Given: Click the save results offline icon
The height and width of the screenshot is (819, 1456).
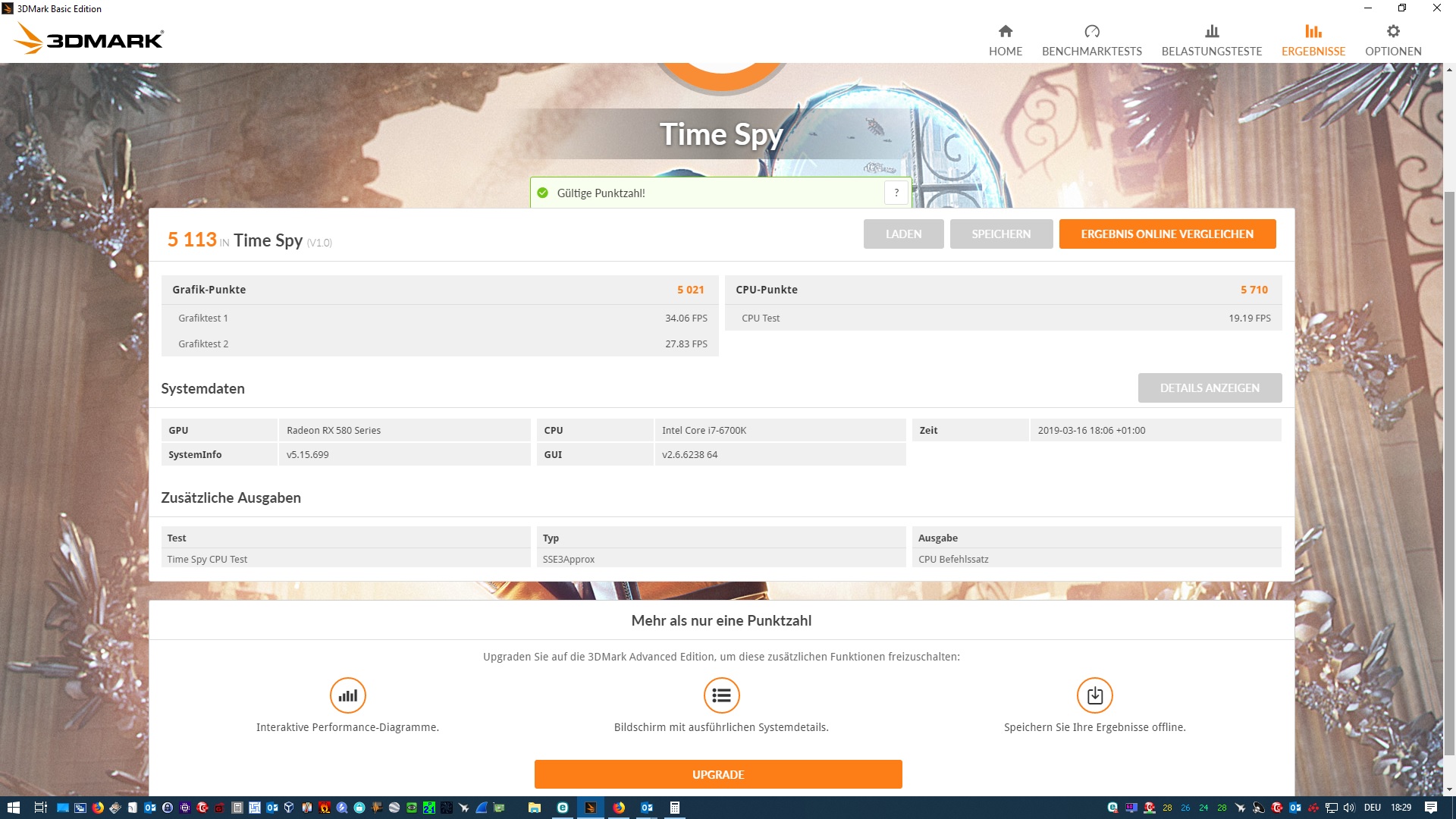Looking at the screenshot, I should [1094, 695].
